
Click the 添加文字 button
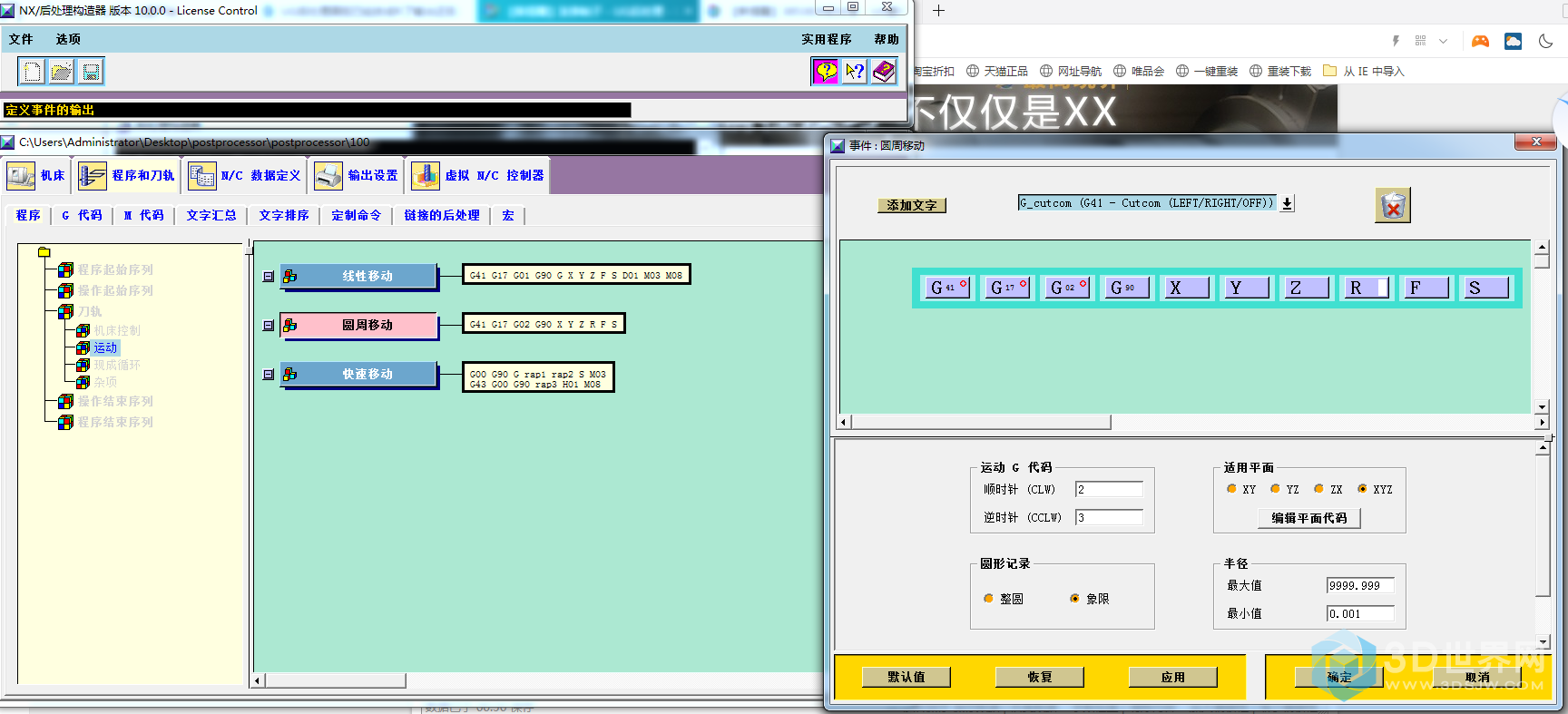coord(912,206)
